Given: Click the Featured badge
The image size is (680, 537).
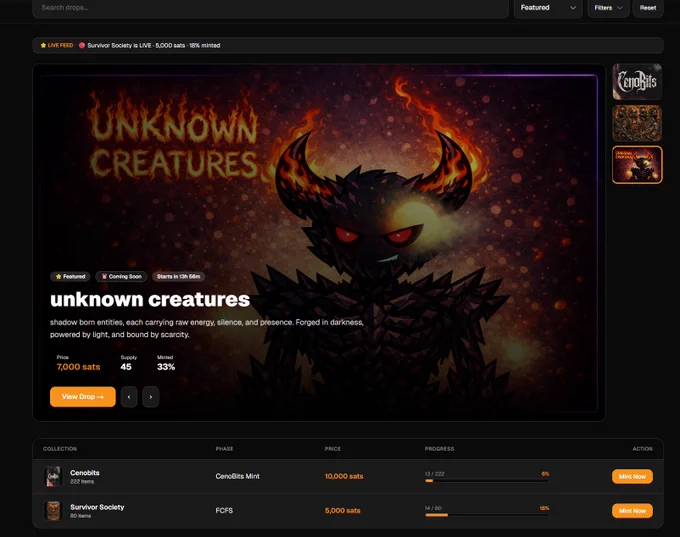Looking at the screenshot, I should tap(70, 276).
